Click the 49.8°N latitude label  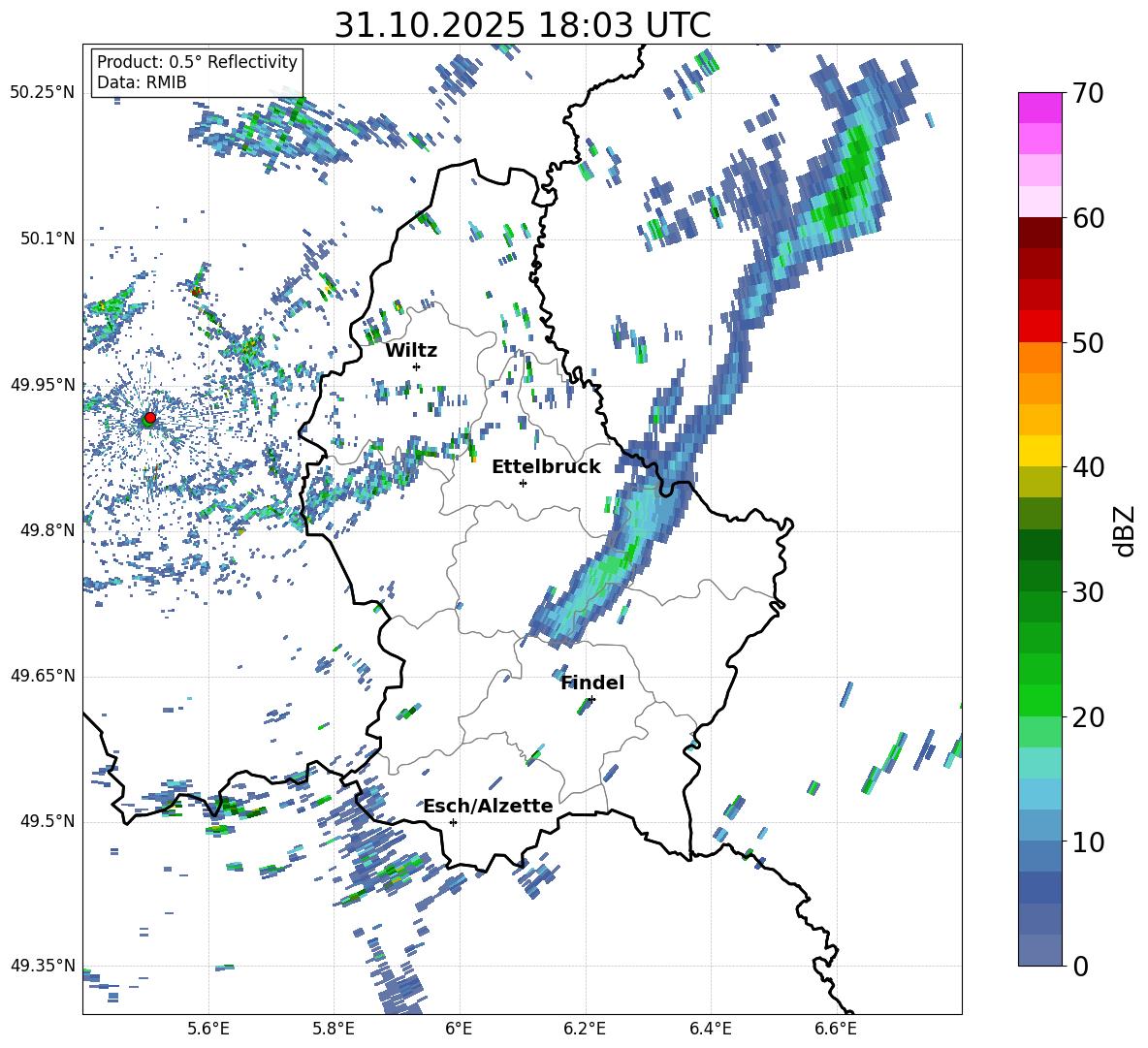[x=48, y=530]
